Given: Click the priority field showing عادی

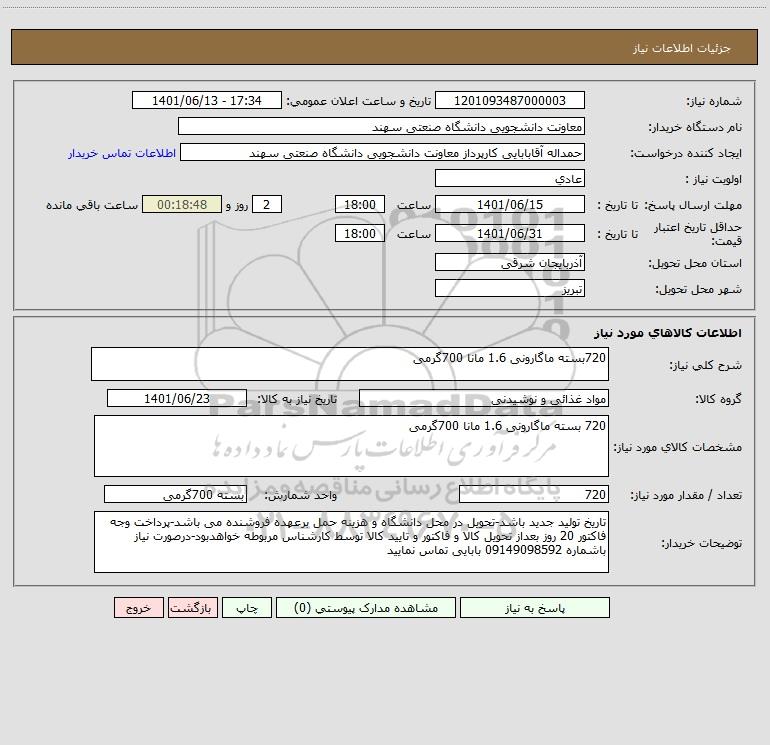Looking at the screenshot, I should (510, 178).
